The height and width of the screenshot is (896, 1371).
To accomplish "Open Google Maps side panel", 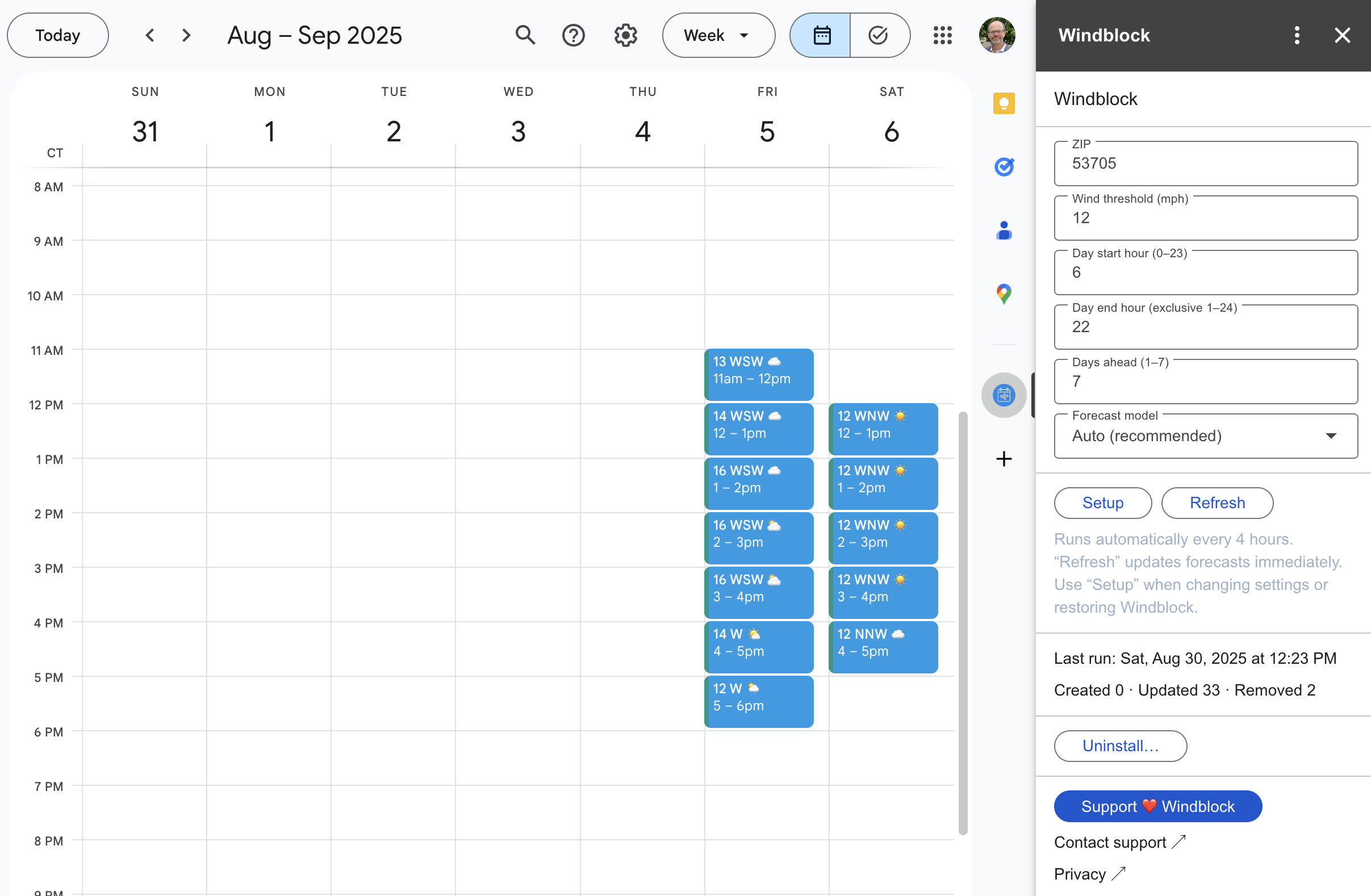I will (x=1004, y=294).
